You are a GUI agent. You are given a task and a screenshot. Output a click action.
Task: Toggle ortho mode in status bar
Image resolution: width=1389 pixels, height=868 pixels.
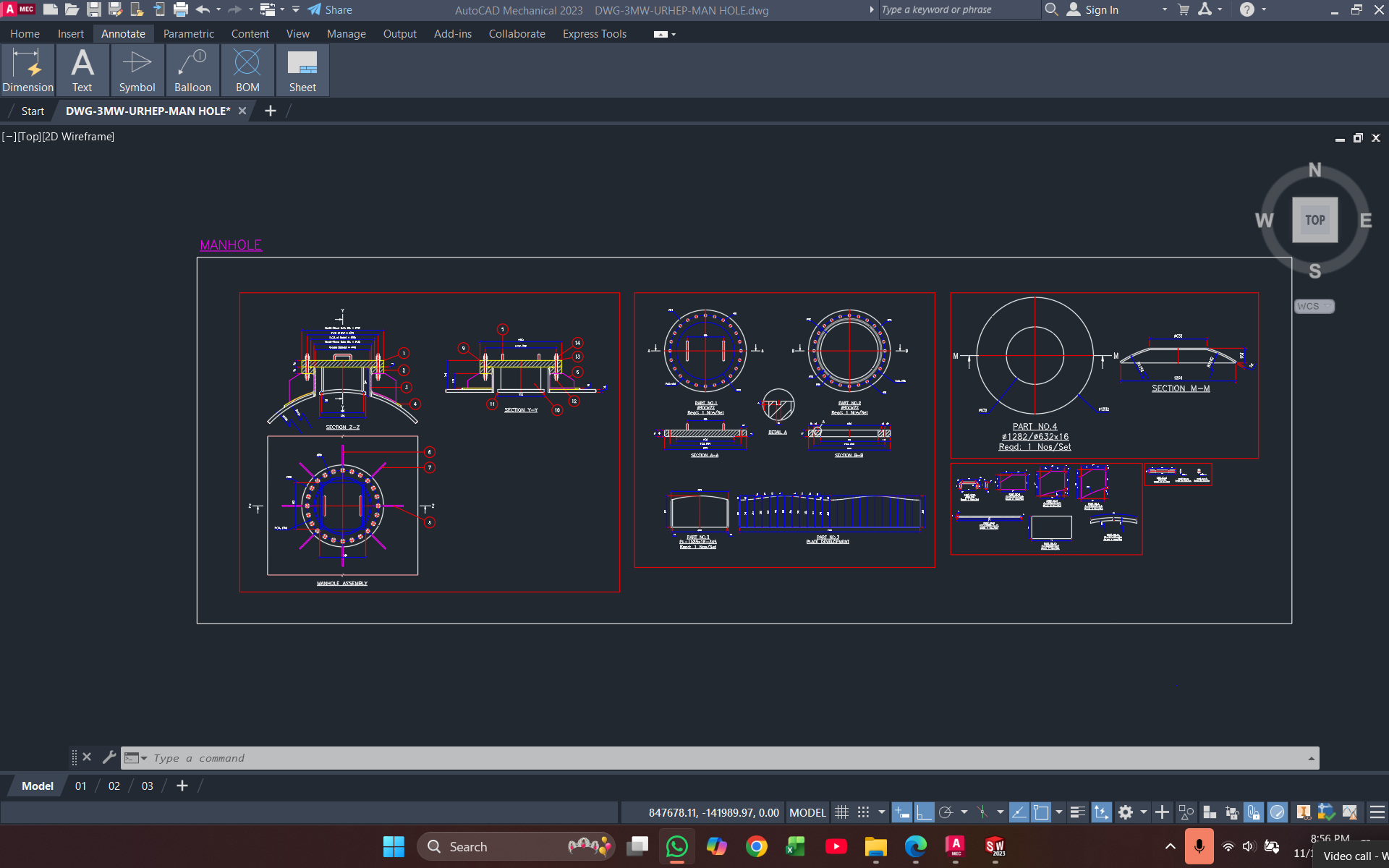(x=924, y=812)
